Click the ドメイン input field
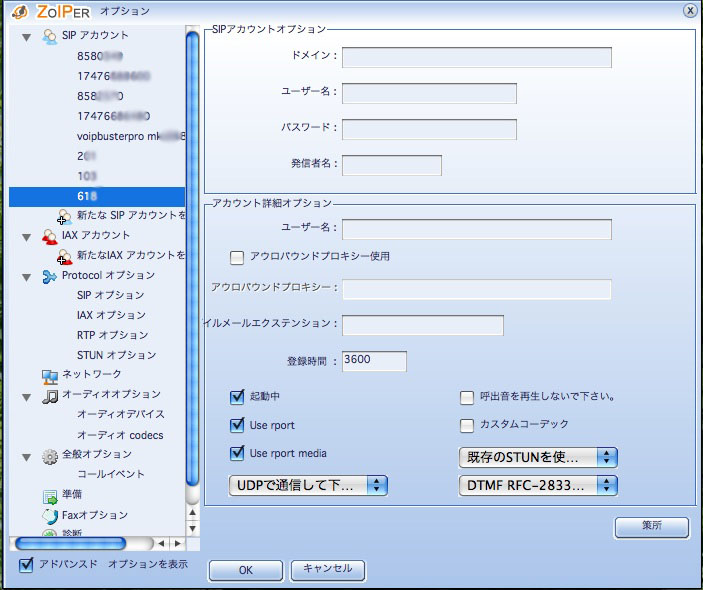Image resolution: width=703 pixels, height=590 pixels. pyautogui.click(x=477, y=57)
